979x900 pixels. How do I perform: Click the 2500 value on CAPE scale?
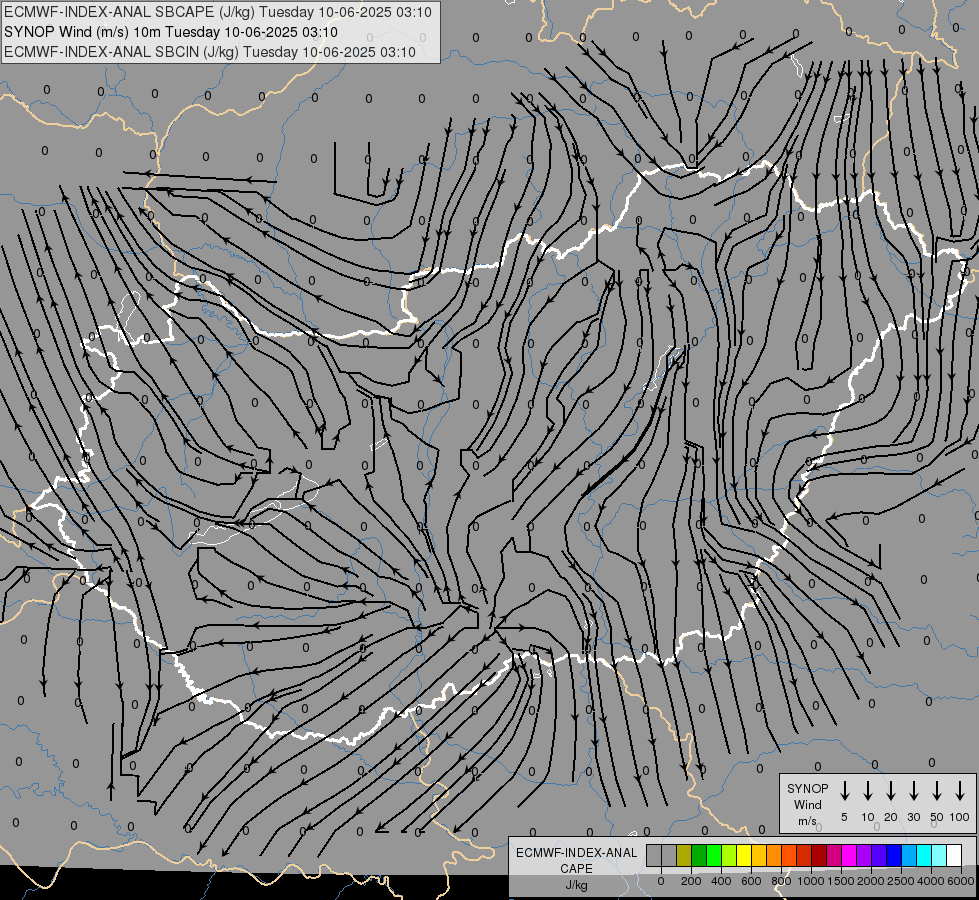point(900,881)
